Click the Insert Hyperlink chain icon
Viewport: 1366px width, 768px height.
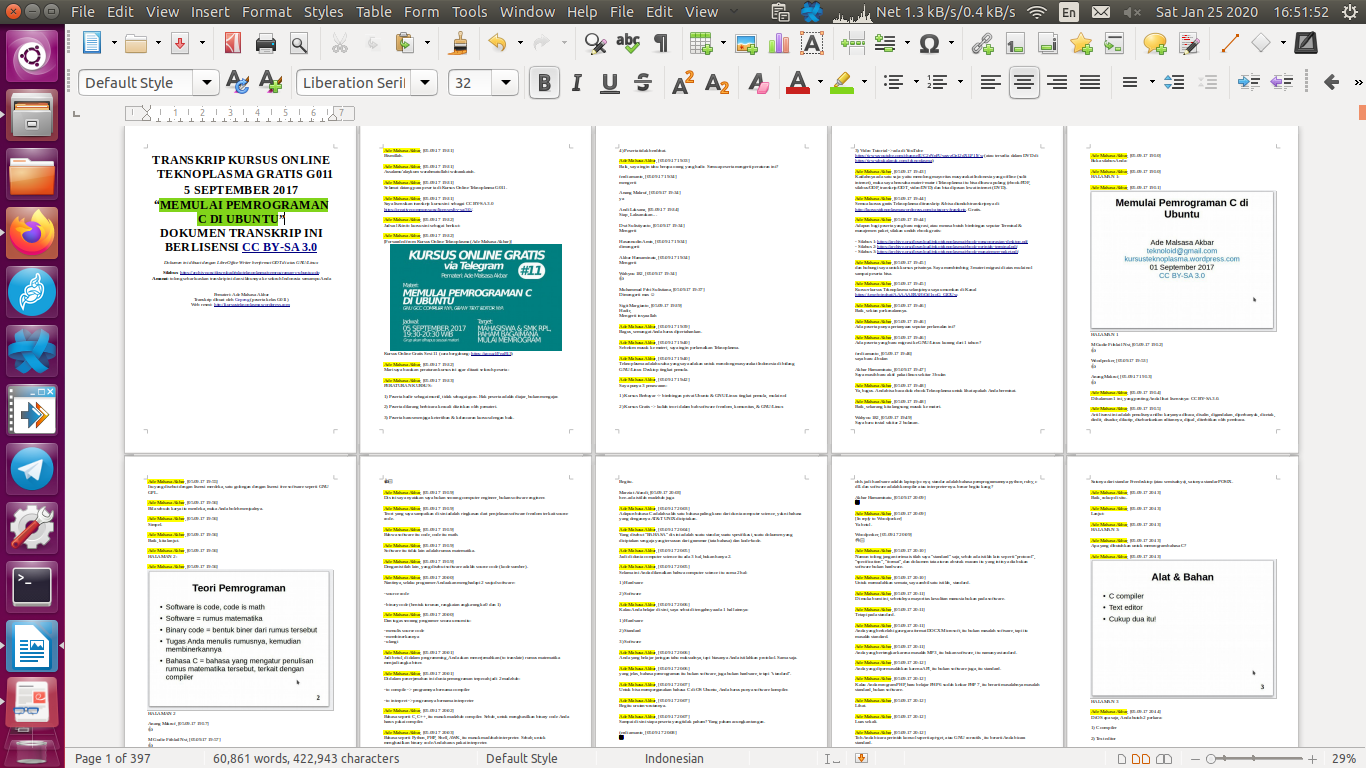click(x=984, y=44)
